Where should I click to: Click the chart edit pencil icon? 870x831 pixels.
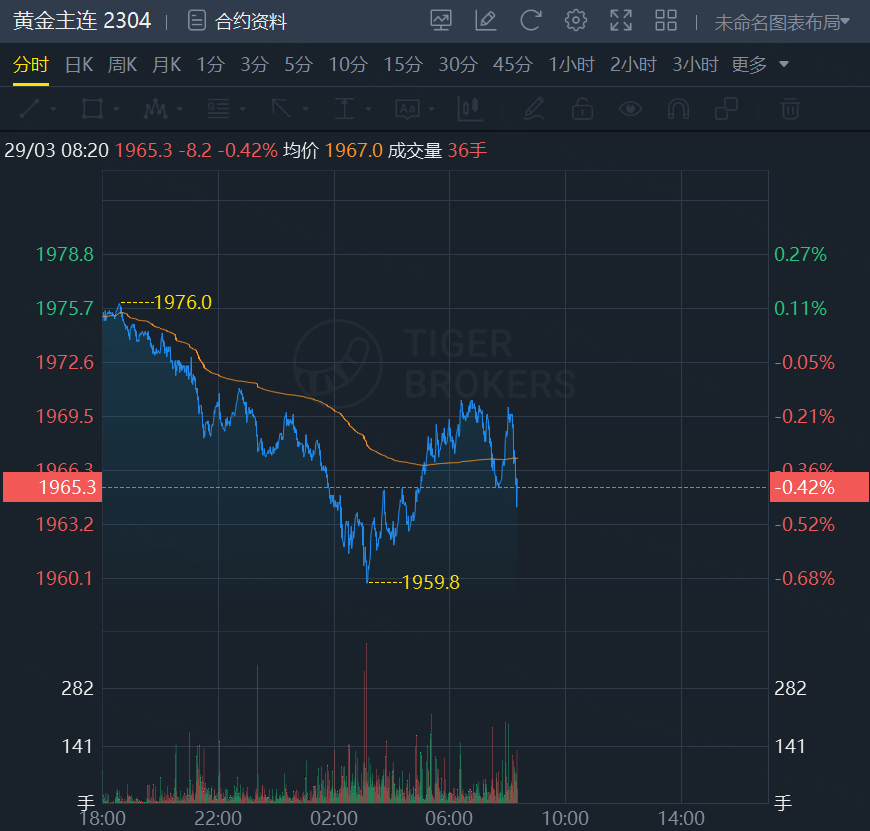click(x=486, y=20)
